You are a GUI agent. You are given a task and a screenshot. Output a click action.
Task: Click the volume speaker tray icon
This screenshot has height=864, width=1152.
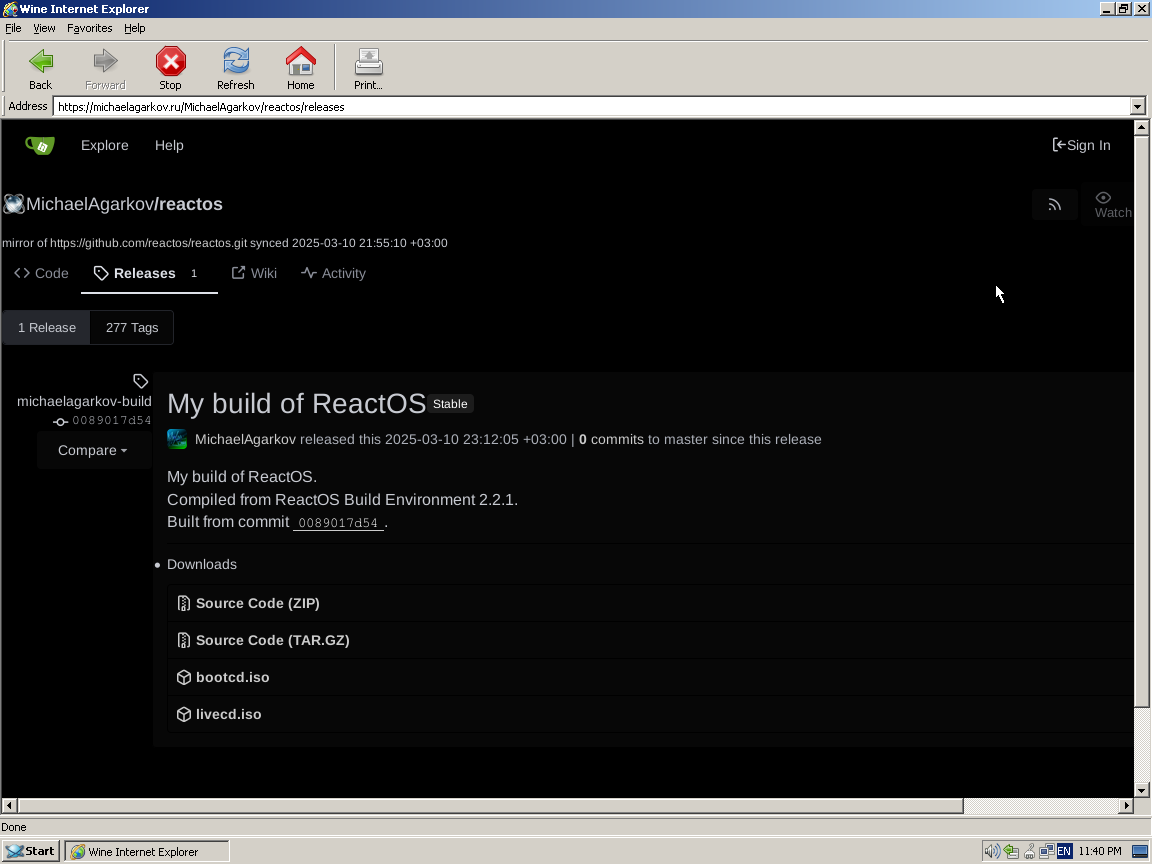pyautogui.click(x=991, y=851)
